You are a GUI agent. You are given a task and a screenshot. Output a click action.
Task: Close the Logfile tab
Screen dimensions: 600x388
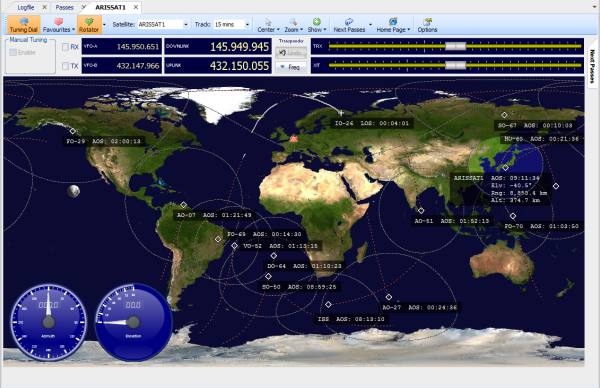click(x=44, y=7)
